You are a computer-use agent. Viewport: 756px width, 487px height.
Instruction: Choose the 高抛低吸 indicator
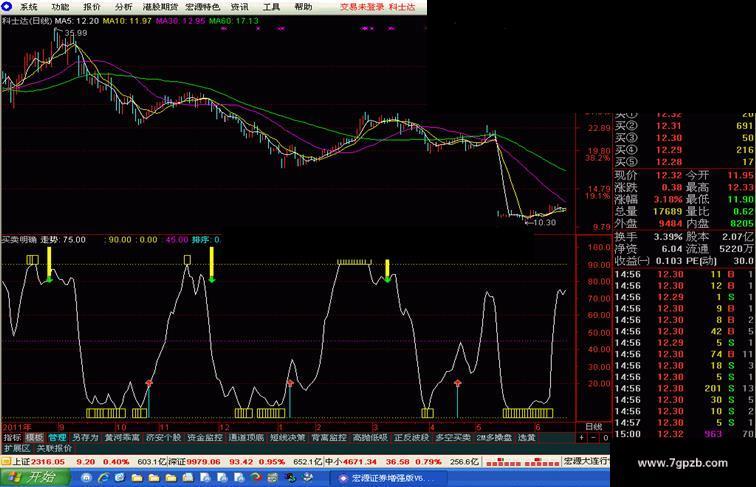click(x=370, y=437)
